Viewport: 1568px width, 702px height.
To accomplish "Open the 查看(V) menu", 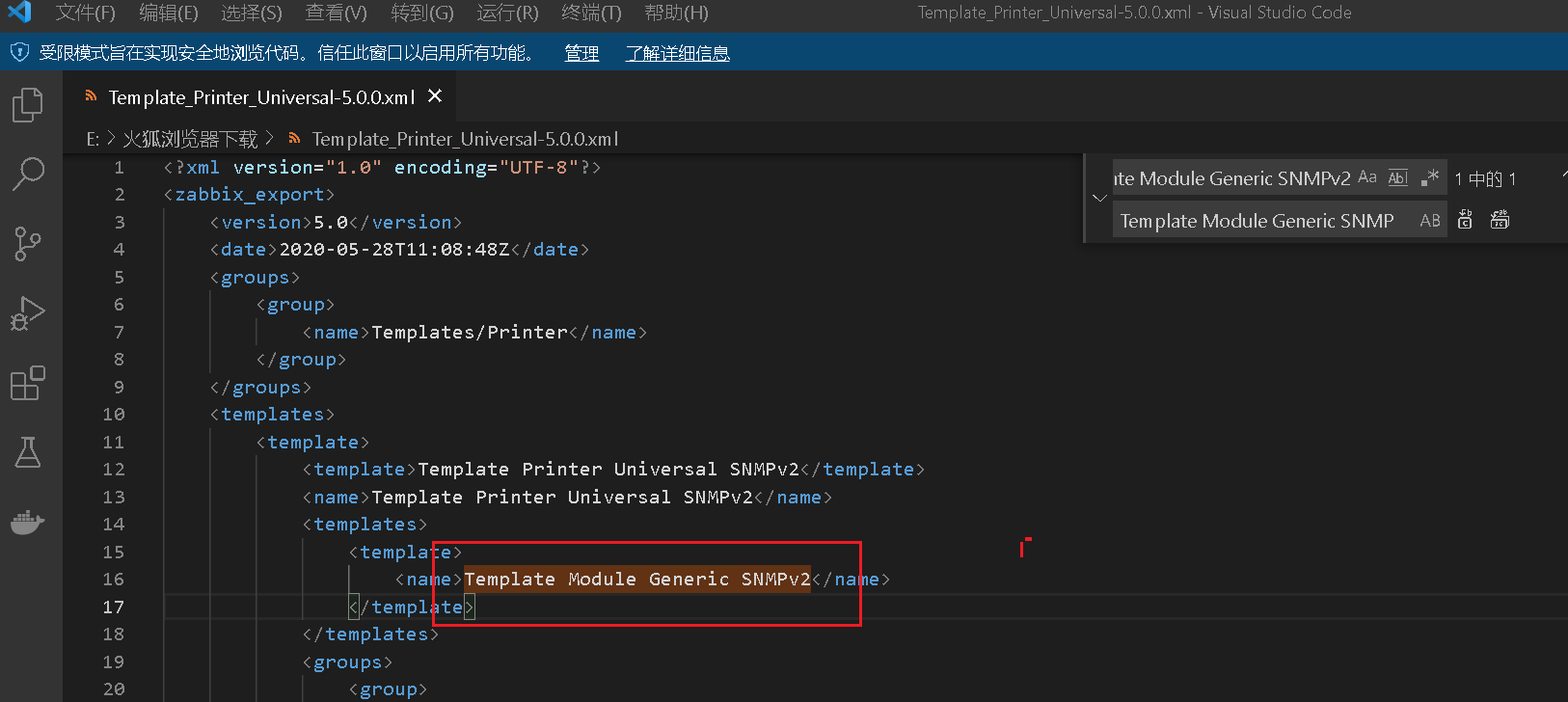I will 337,13.
